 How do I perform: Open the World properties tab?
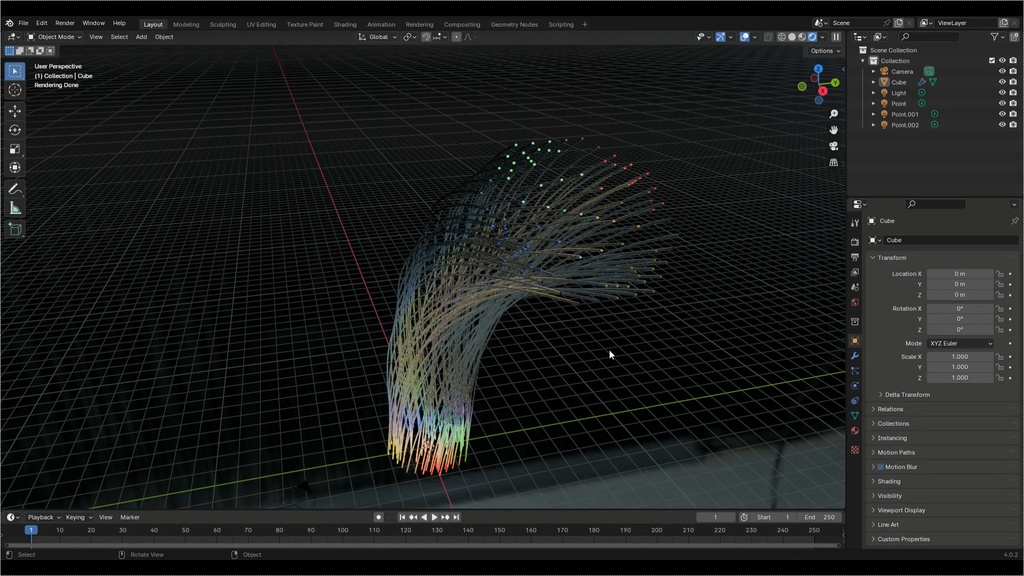(855, 302)
